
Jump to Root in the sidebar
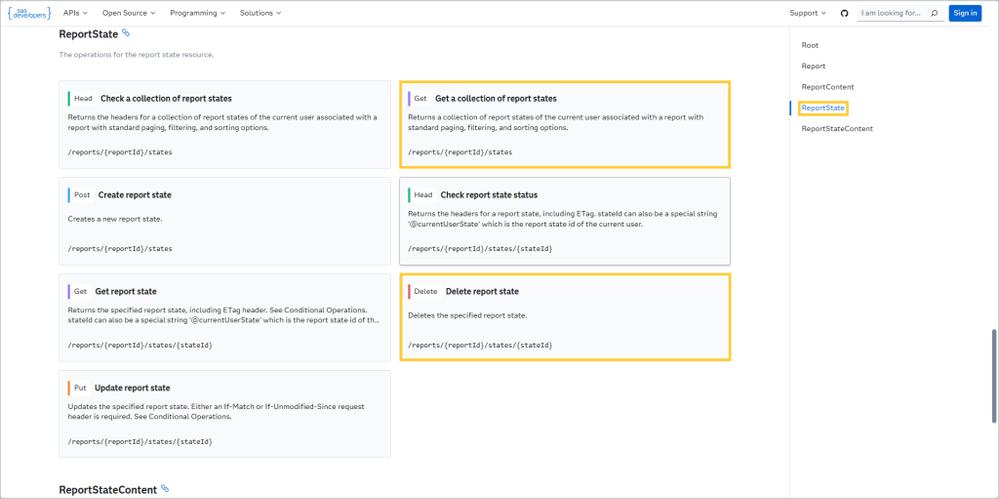[x=810, y=45]
